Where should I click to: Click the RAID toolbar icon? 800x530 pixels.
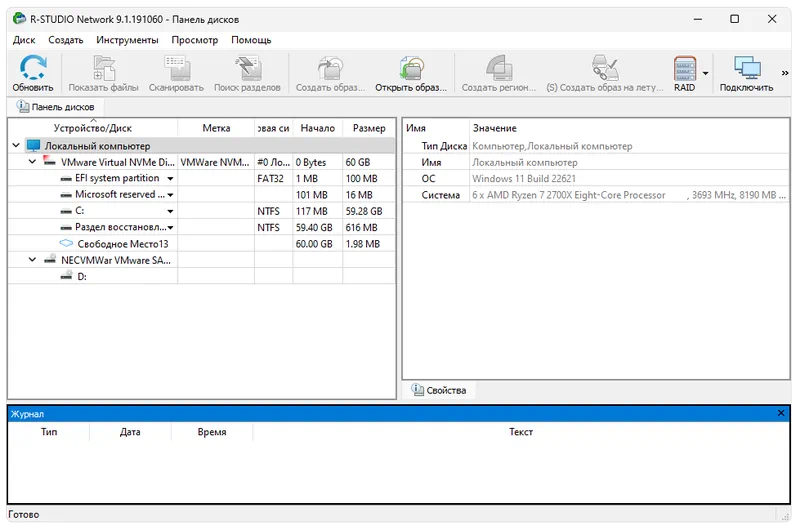[684, 68]
